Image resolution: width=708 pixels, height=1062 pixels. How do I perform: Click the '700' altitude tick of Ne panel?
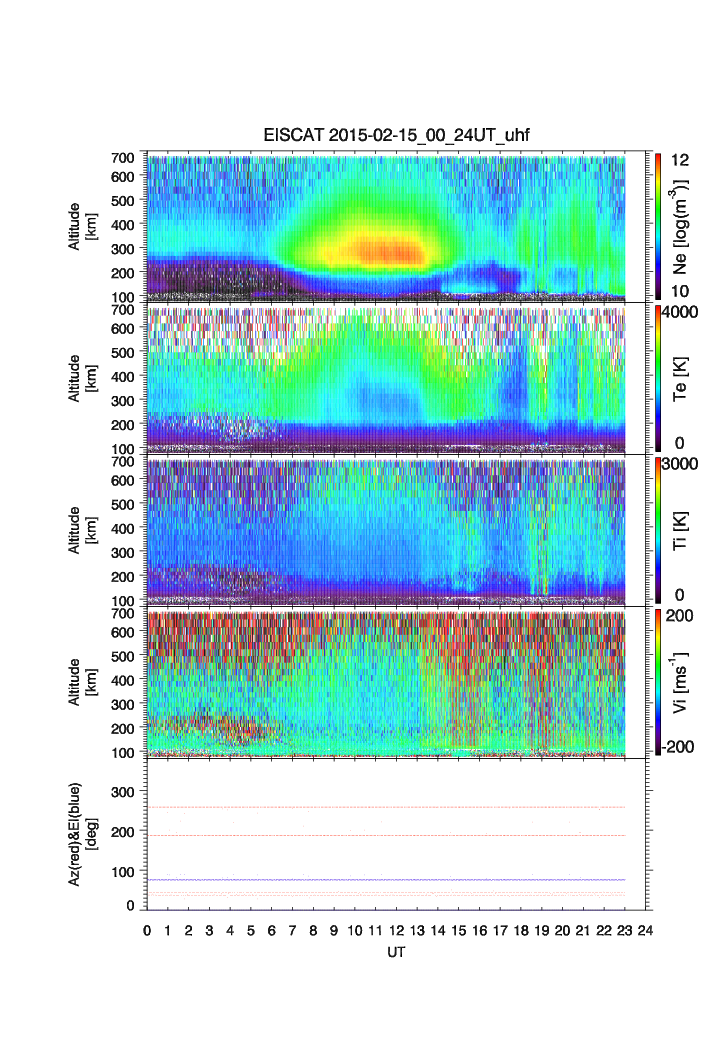123,157
